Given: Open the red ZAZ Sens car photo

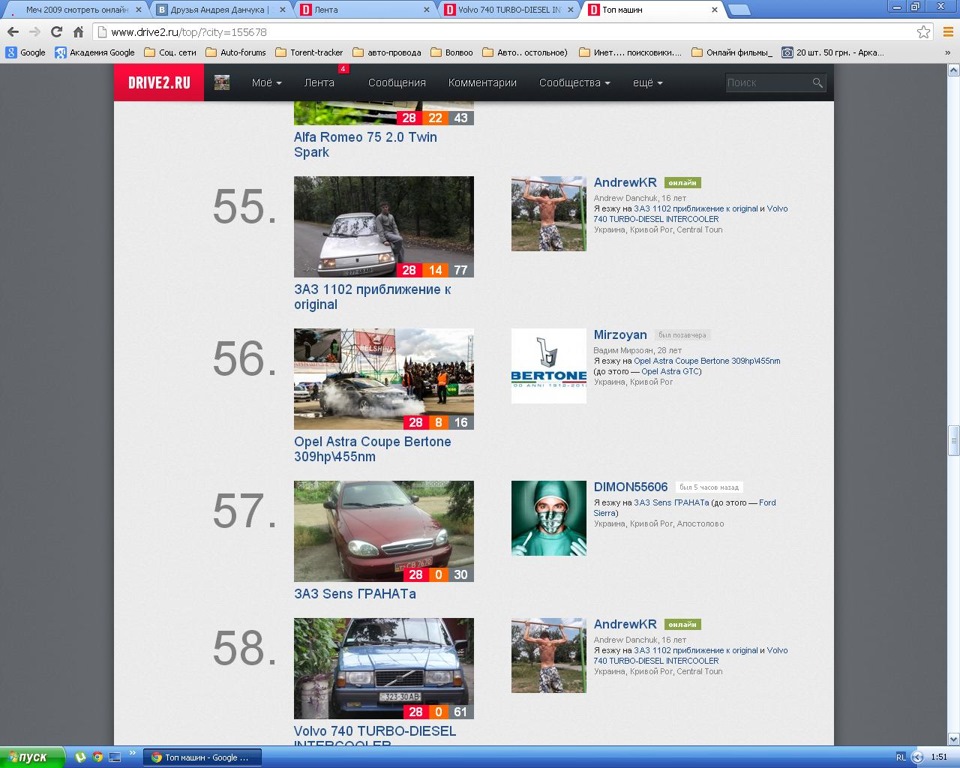Looking at the screenshot, I should 384,531.
